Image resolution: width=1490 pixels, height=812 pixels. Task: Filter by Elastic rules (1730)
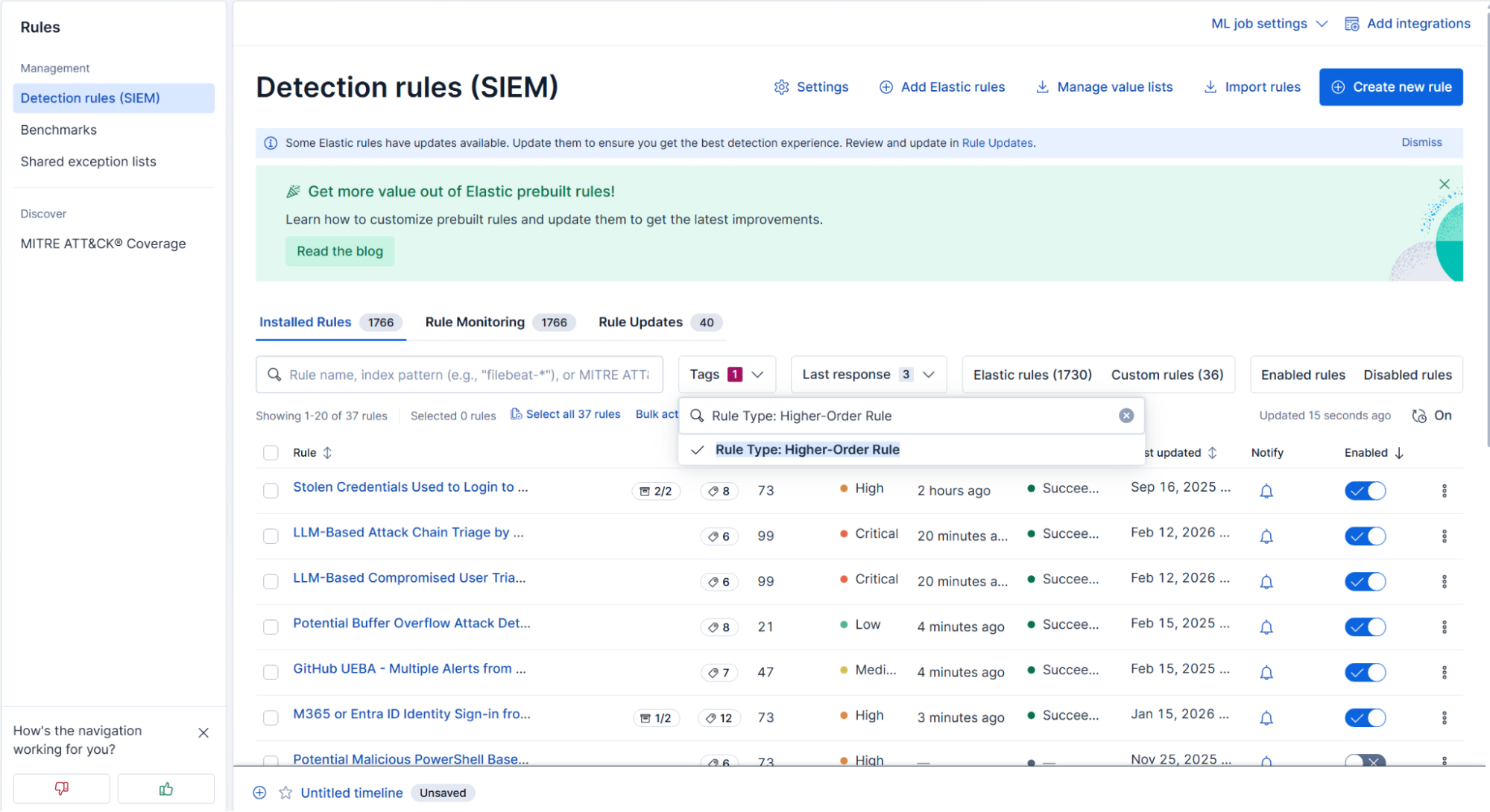coord(1032,375)
